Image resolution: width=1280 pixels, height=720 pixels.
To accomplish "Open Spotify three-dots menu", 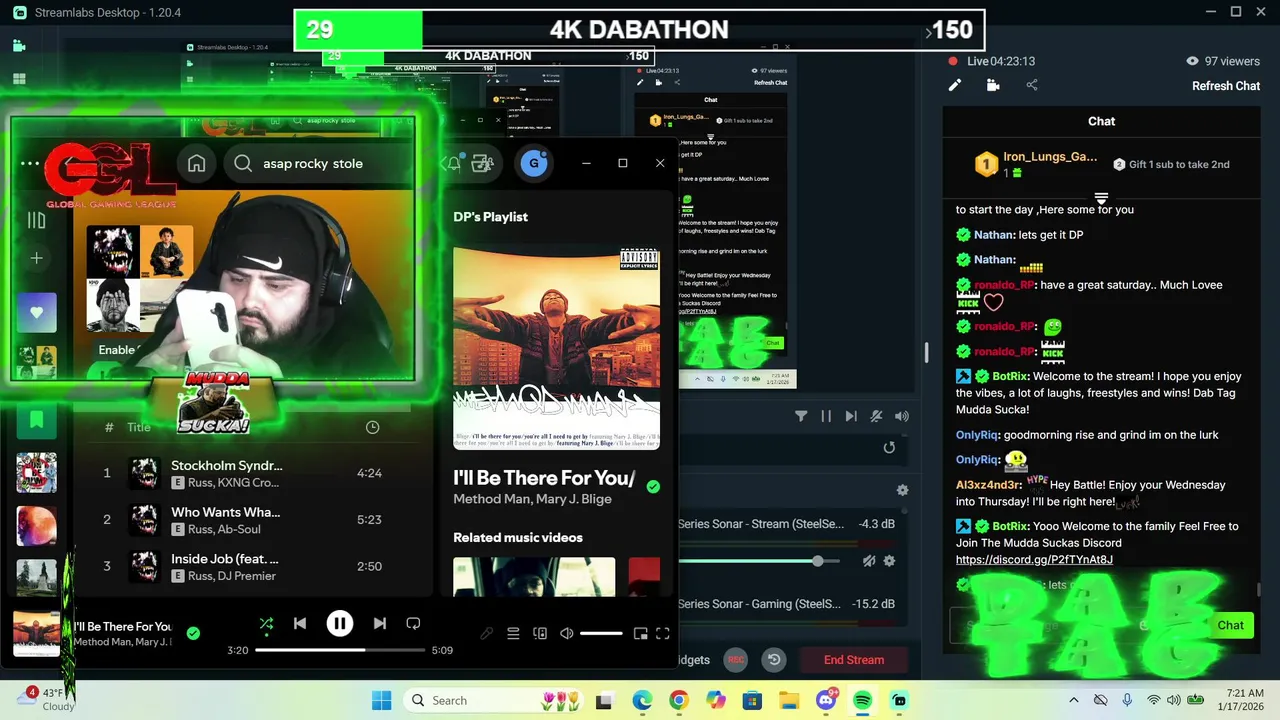I will (30, 163).
